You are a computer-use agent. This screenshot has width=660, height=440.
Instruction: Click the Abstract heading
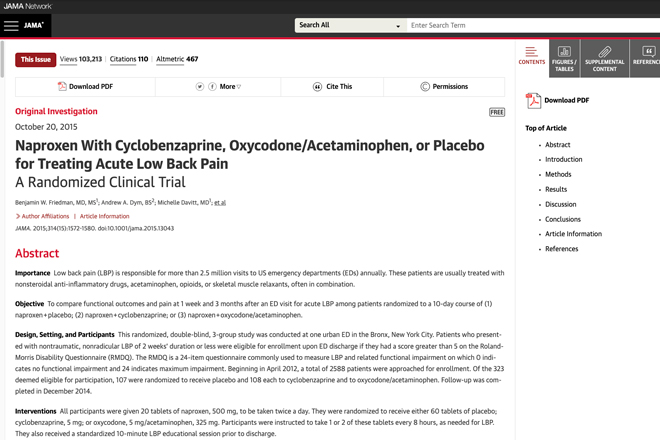(x=37, y=253)
